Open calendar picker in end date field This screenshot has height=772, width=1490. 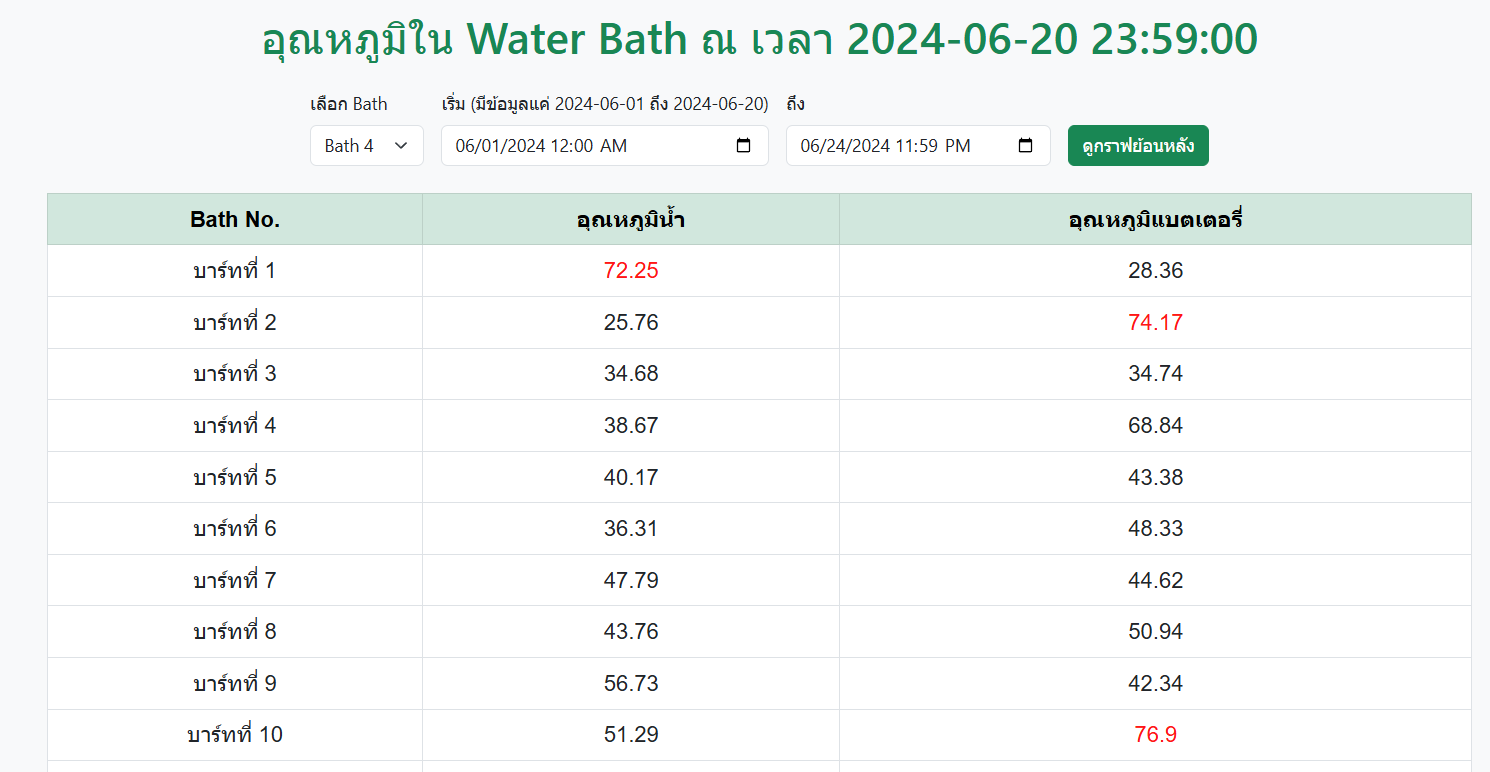click(1025, 146)
